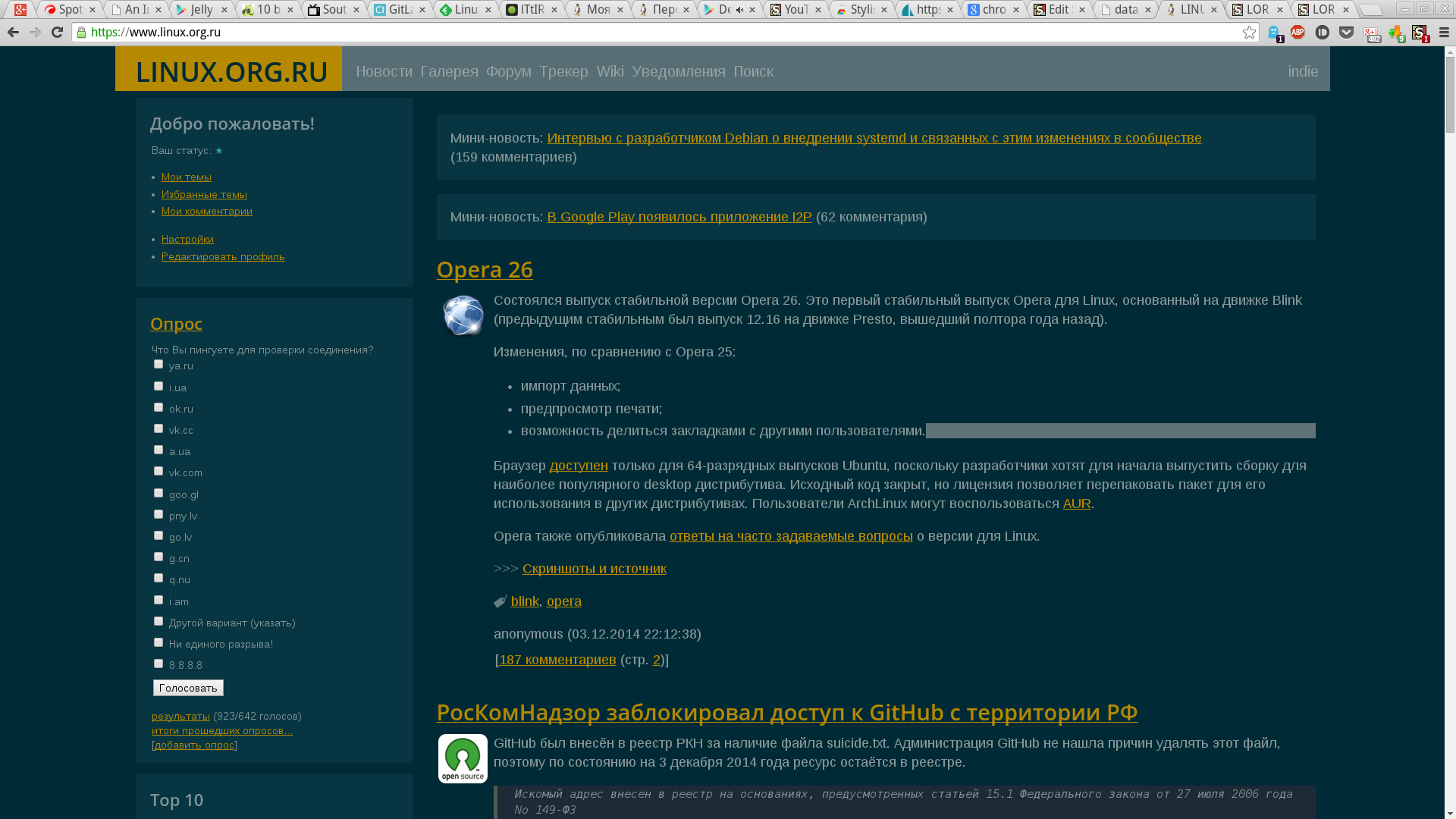Image resolution: width=1456 pixels, height=819 pixels.
Task: Go back with the browser back arrow
Action: coord(13,33)
